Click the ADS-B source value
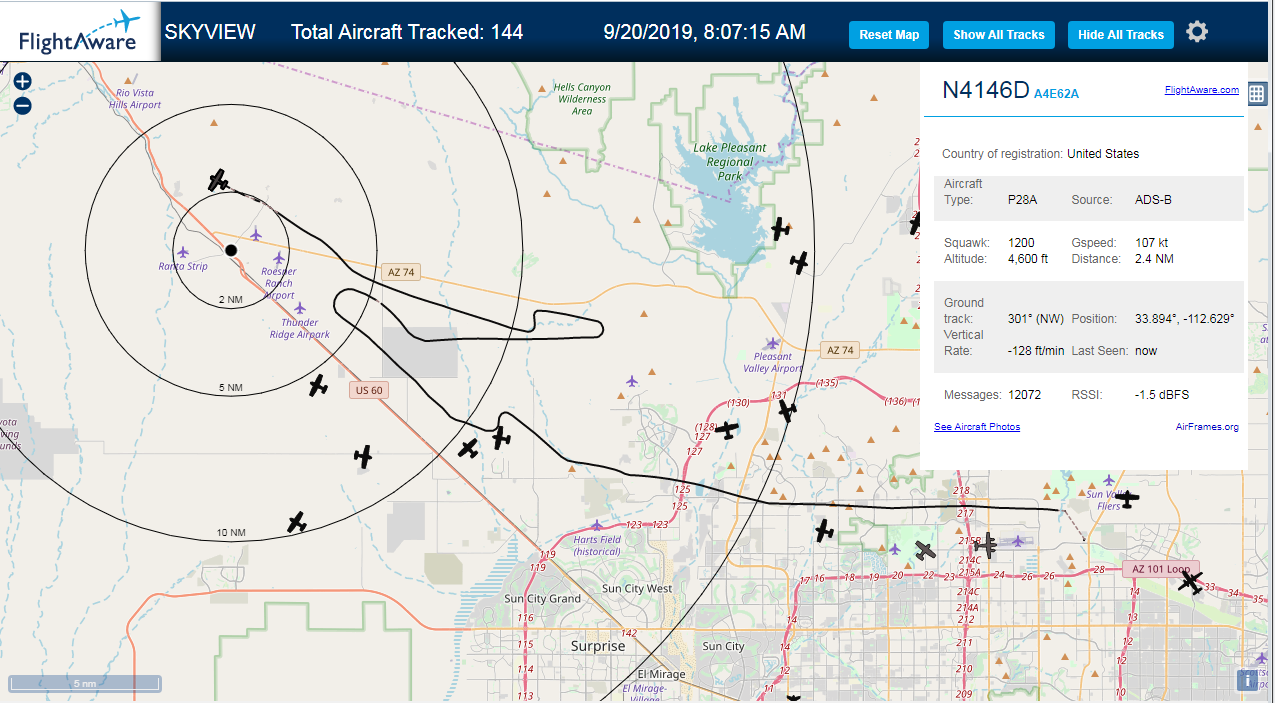The image size is (1275, 703). 1153,200
